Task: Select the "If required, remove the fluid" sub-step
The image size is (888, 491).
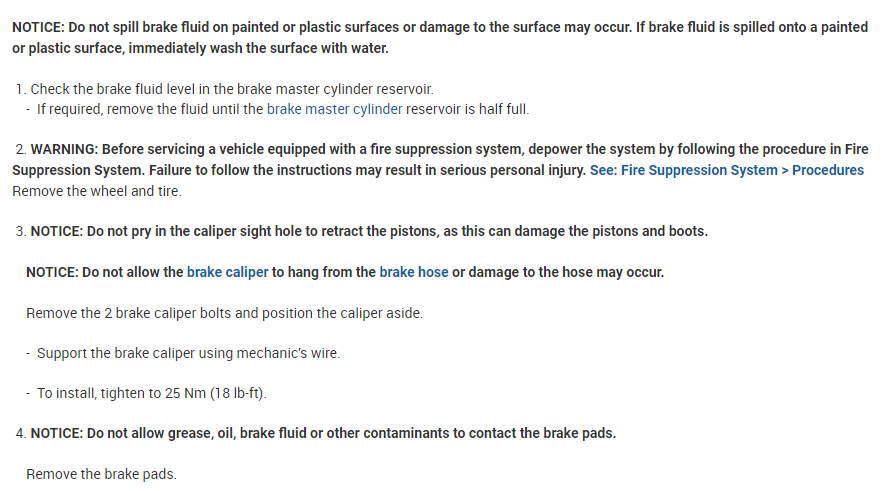Action: 150,109
